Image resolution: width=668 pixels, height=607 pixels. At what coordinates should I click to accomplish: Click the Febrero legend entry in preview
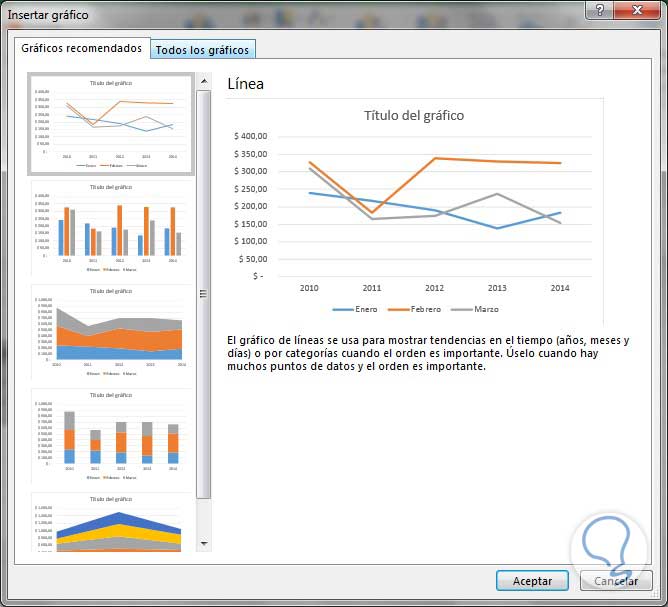(x=414, y=309)
